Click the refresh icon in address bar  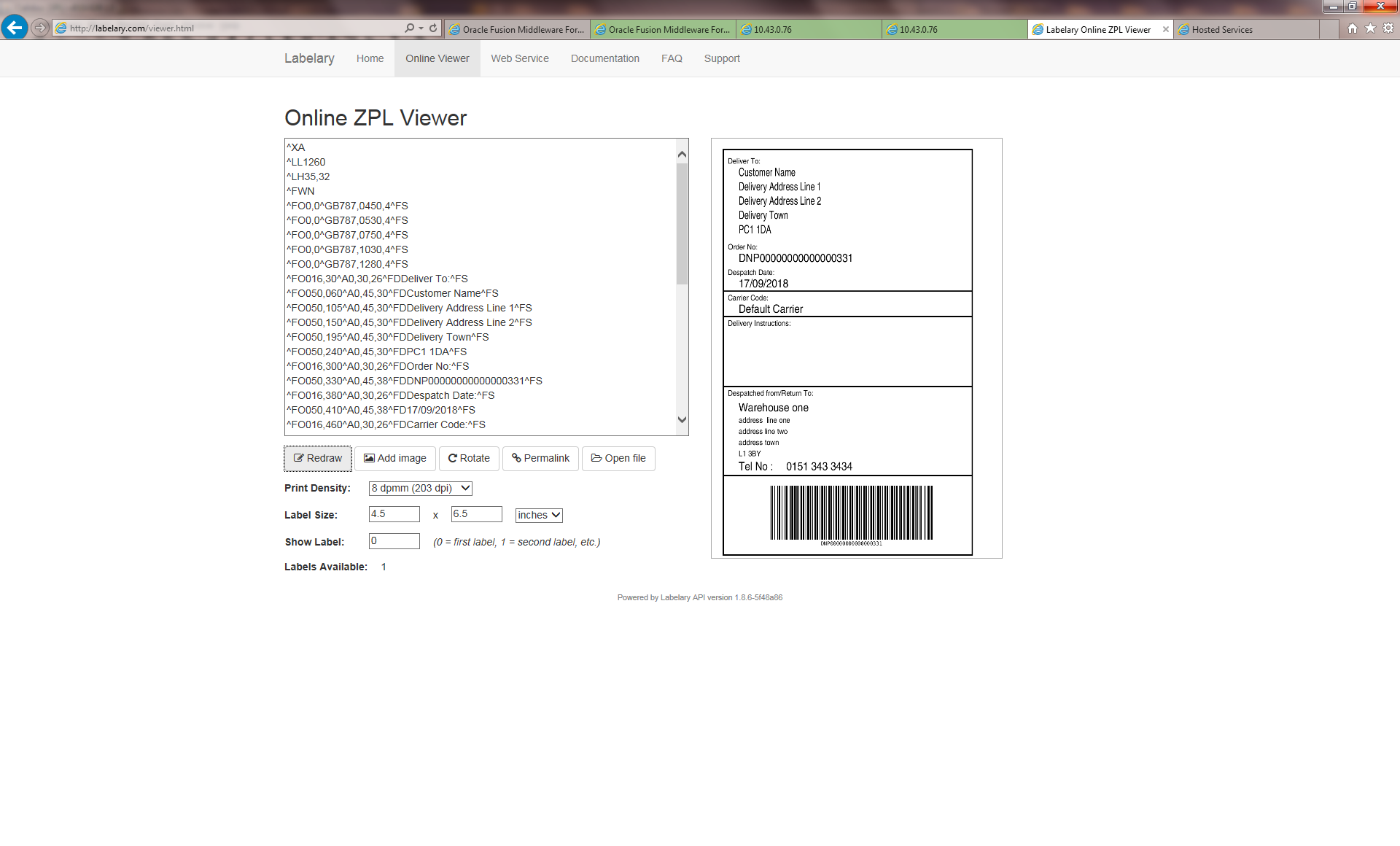[x=433, y=28]
